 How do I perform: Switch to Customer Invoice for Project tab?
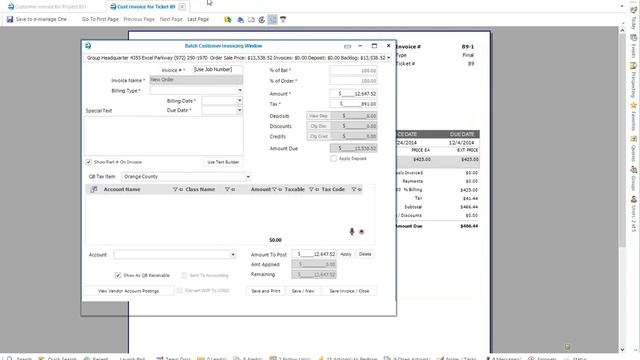pos(47,7)
